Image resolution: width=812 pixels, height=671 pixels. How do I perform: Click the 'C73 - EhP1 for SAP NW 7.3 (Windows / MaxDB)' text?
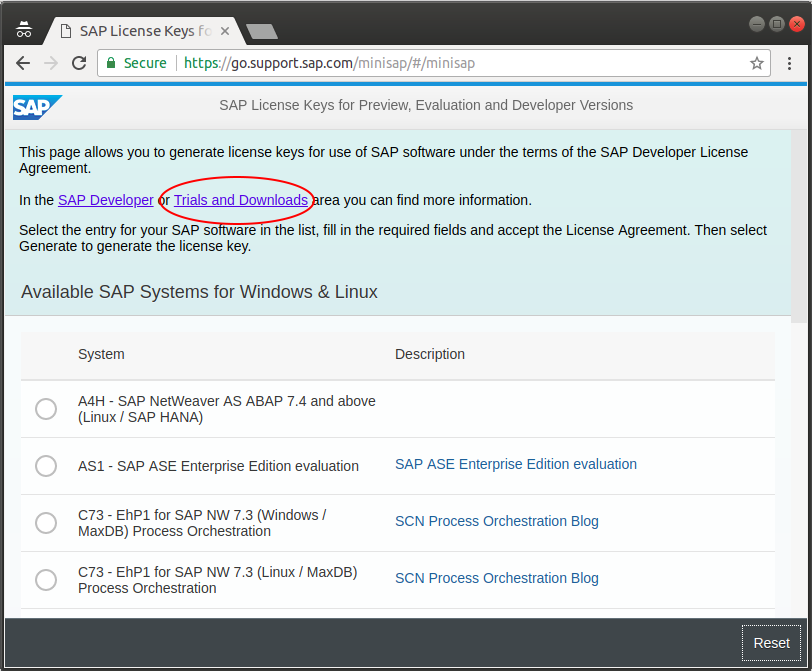pyautogui.click(x=202, y=523)
